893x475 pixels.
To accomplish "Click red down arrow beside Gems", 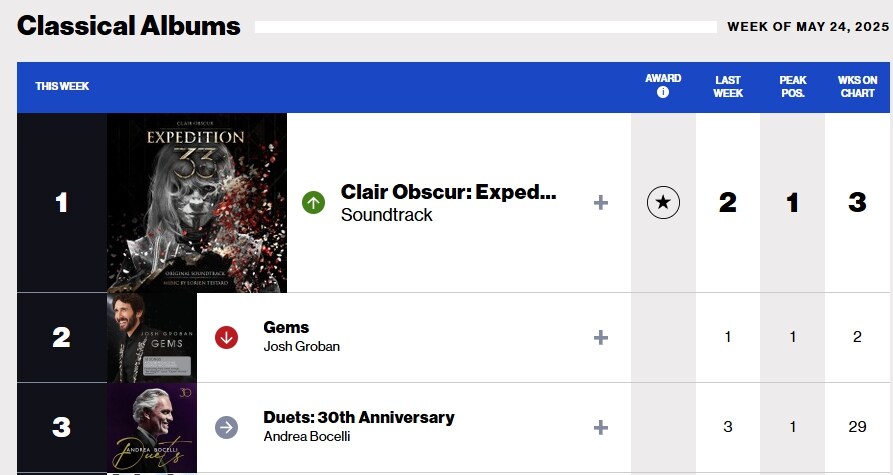I will pyautogui.click(x=227, y=337).
